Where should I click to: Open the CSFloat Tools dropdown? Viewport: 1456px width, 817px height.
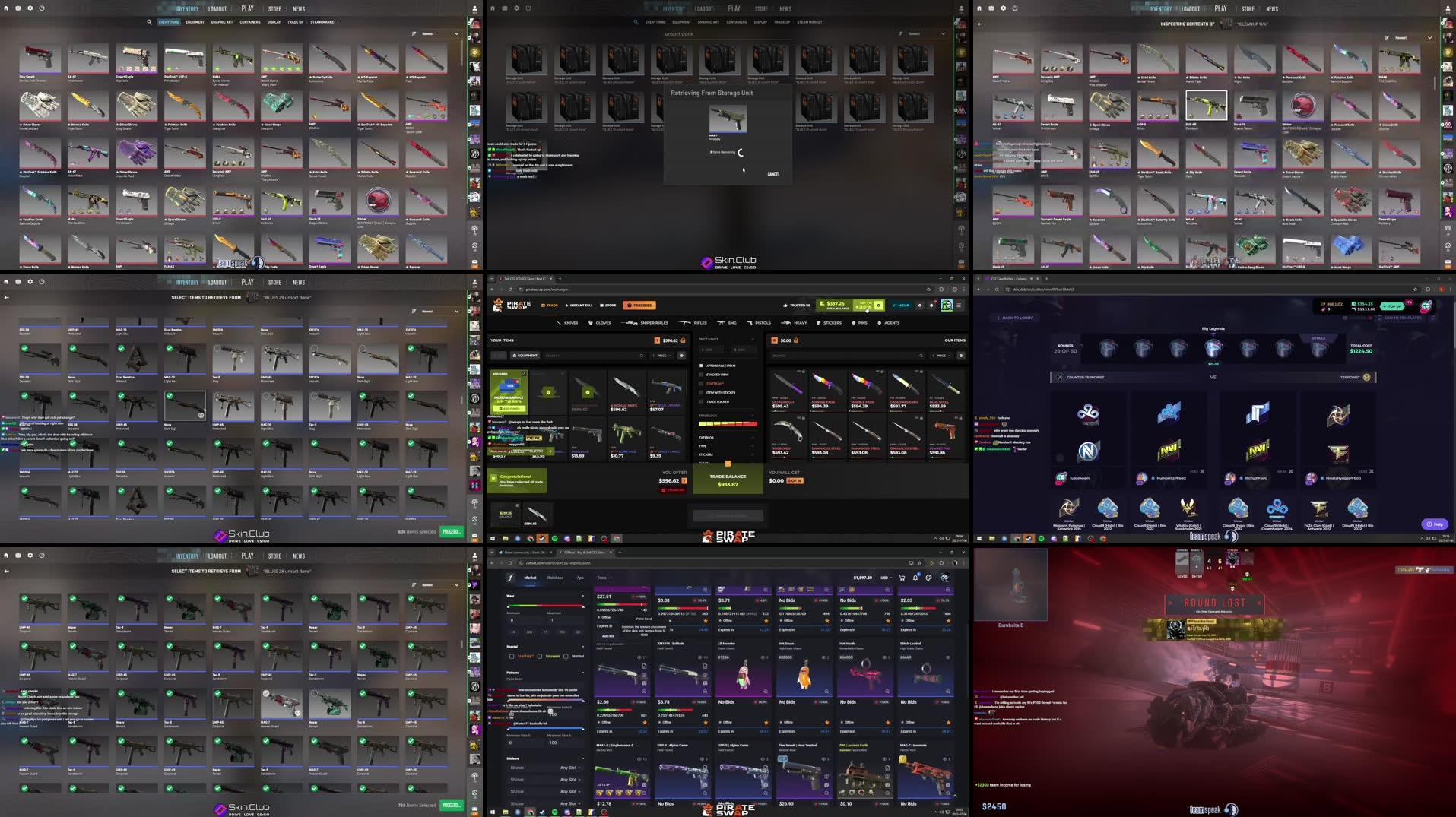pyautogui.click(x=604, y=578)
